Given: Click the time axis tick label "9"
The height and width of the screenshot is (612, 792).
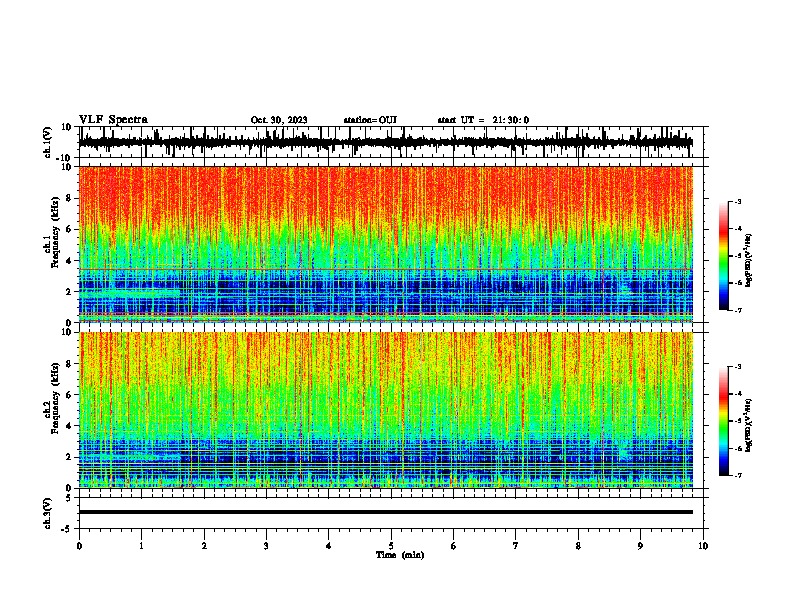Looking at the screenshot, I should pos(640,546).
